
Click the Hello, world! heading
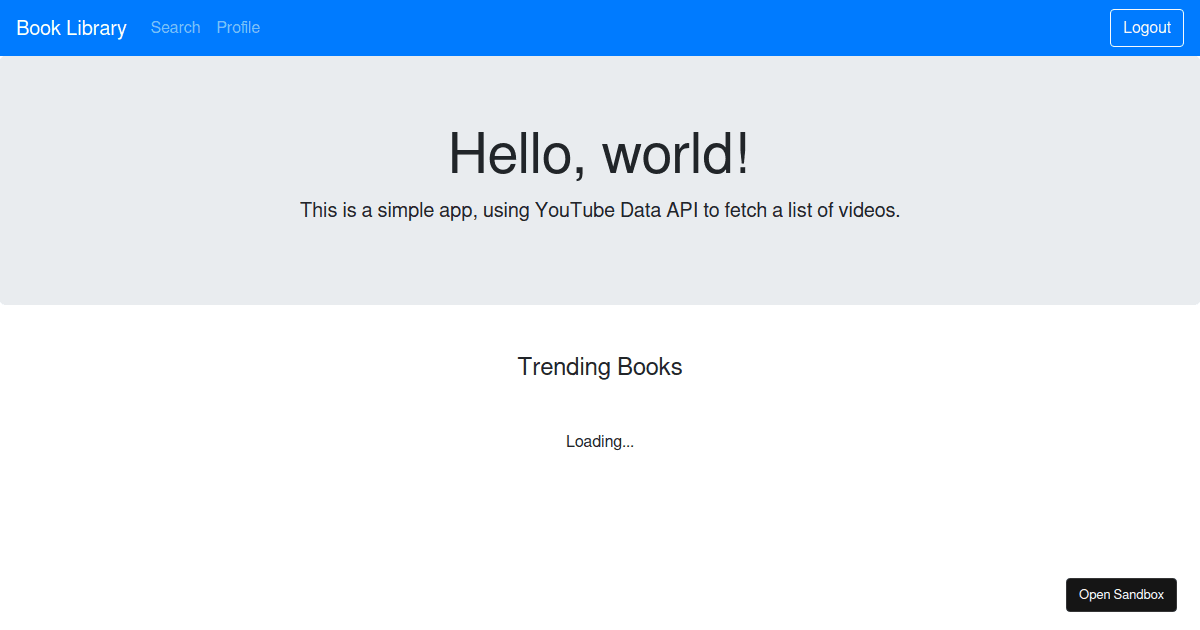599,154
